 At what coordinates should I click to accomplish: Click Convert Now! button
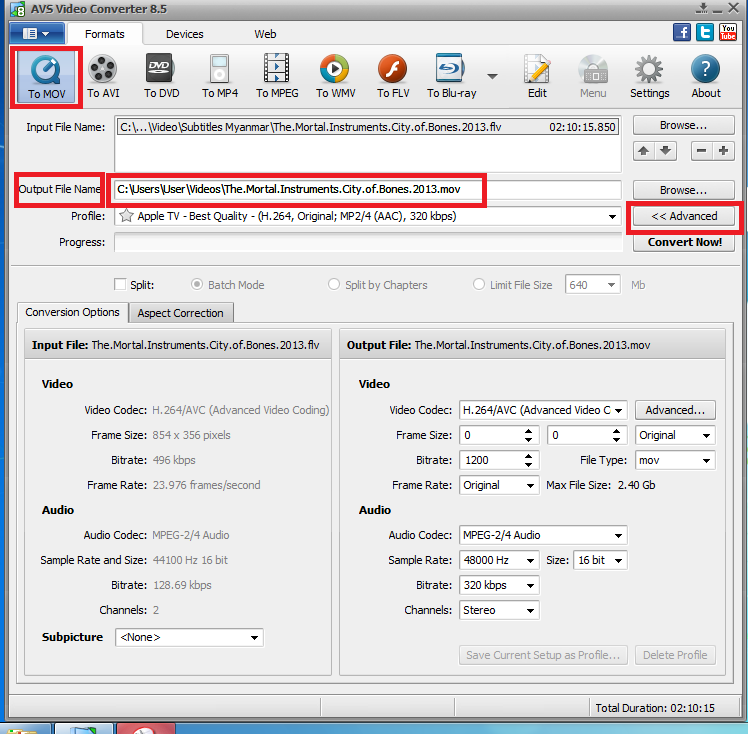684,242
